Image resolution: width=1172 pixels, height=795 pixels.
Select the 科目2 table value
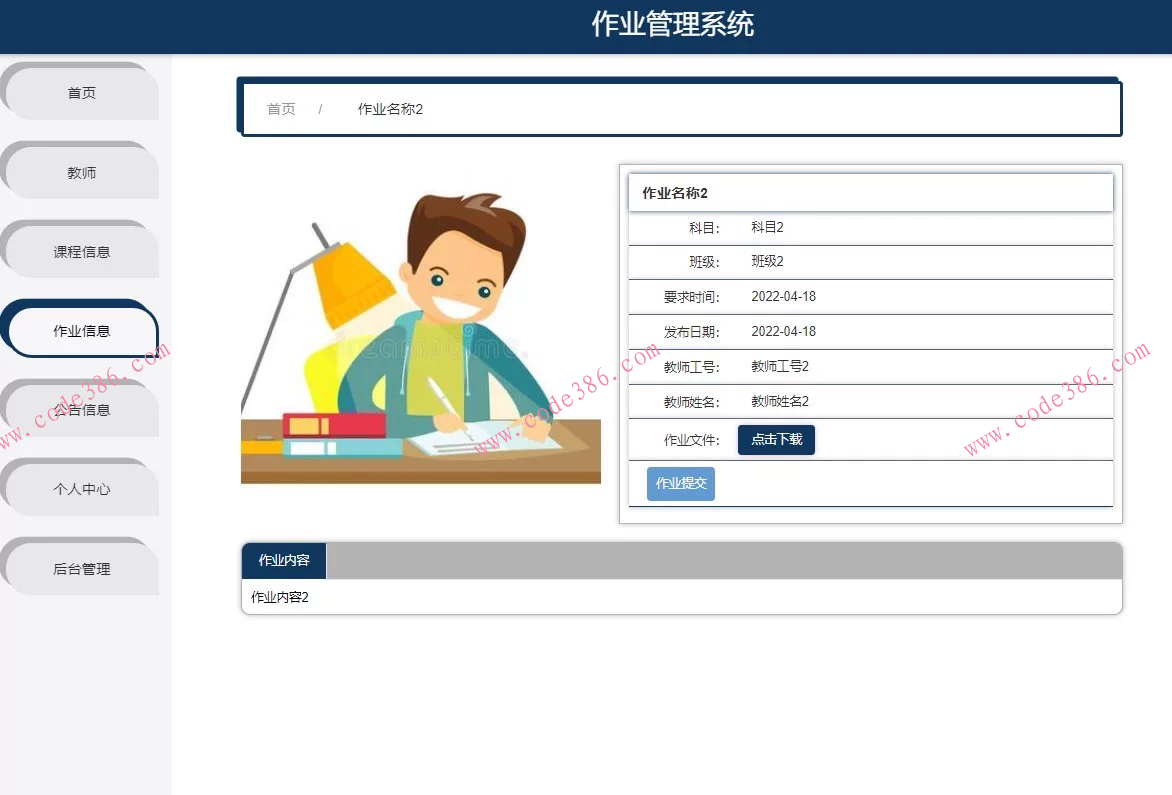pyautogui.click(x=767, y=227)
